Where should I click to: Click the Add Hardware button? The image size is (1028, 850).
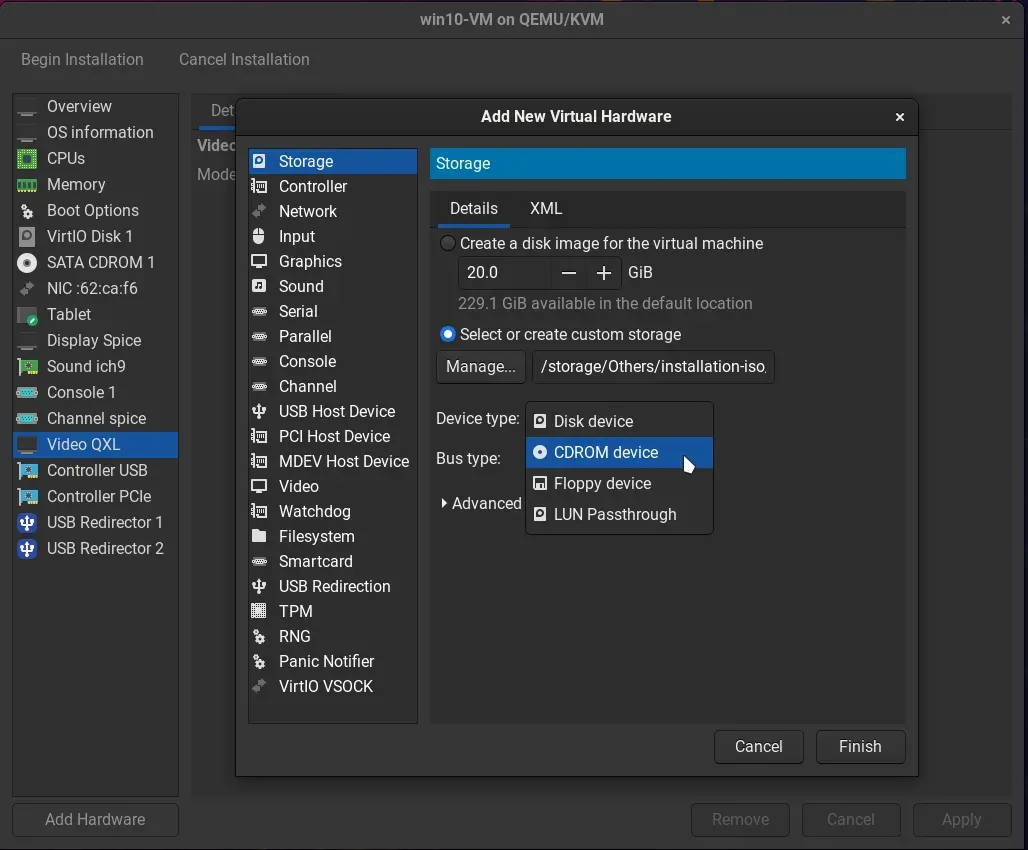coord(95,820)
